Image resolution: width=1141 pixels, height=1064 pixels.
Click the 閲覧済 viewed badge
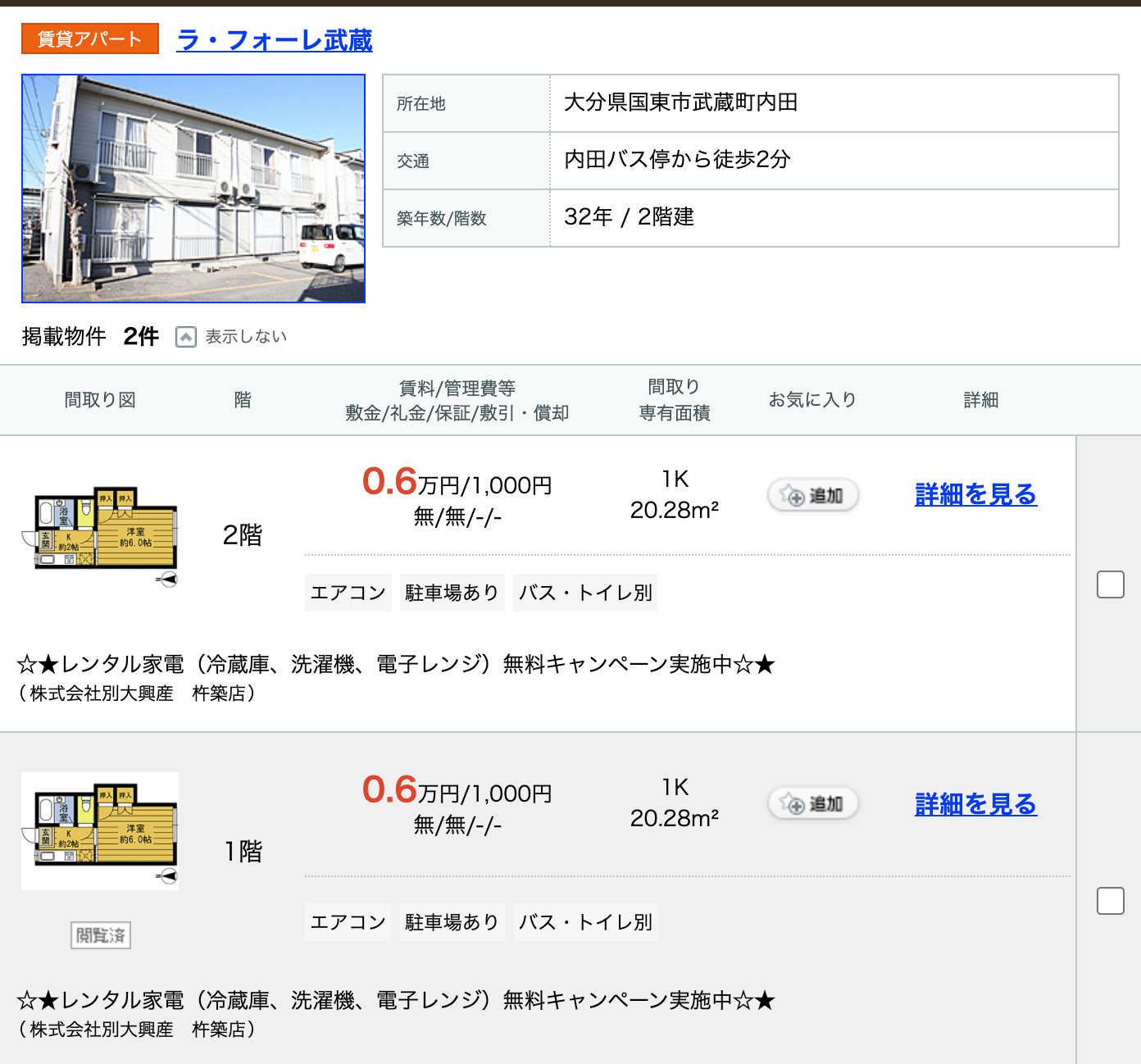(101, 935)
